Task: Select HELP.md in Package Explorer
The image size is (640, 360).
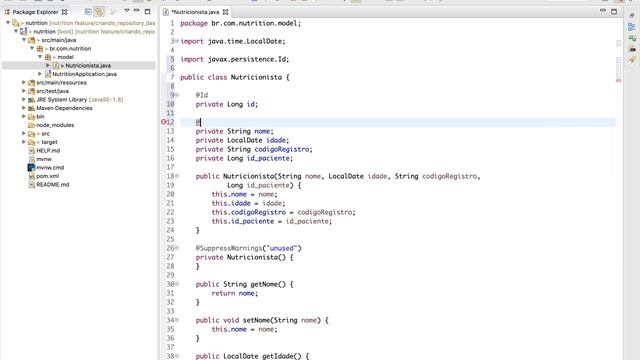Action: [48, 151]
